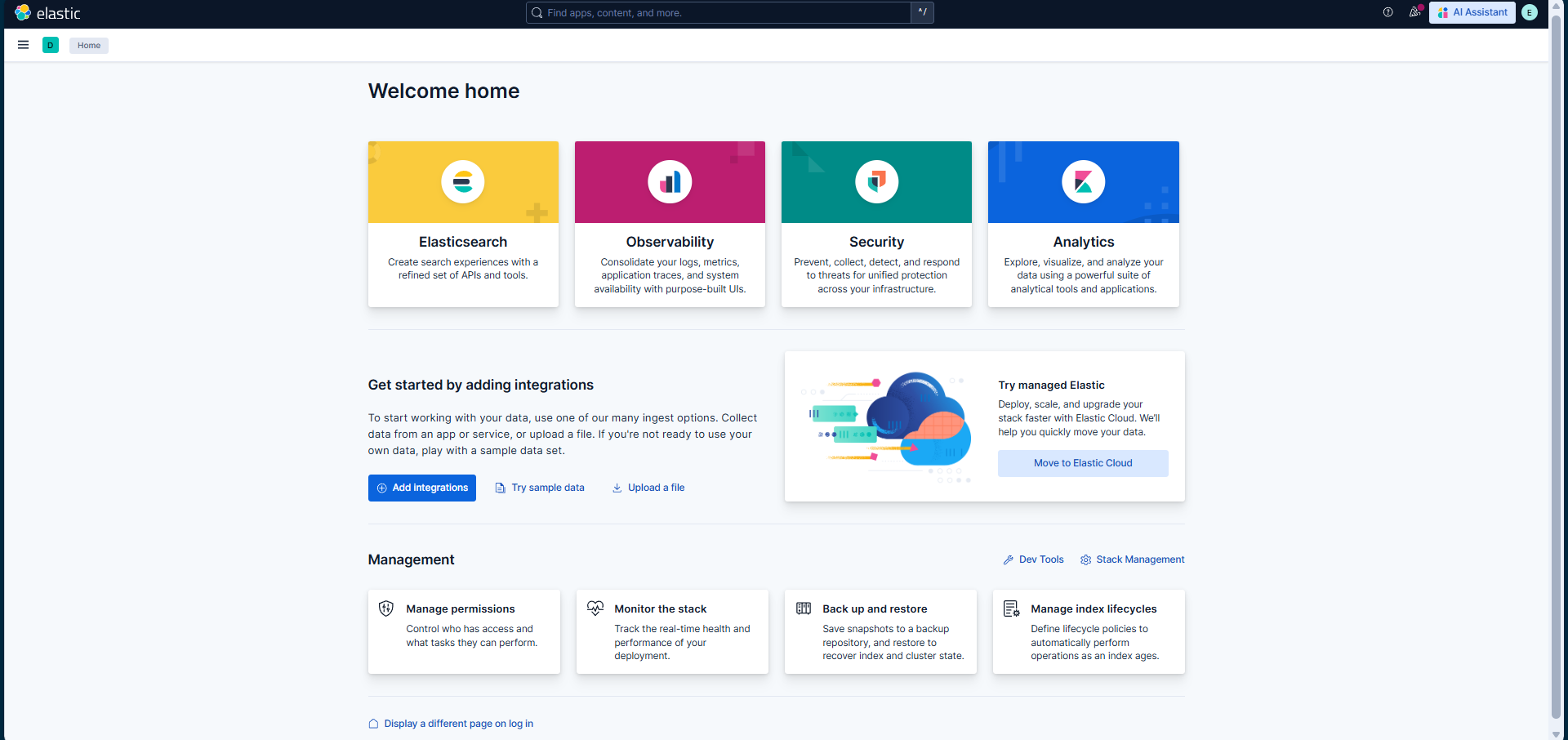Viewport: 1568px width, 740px height.
Task: Click the Observability solution icon
Action: [670, 181]
